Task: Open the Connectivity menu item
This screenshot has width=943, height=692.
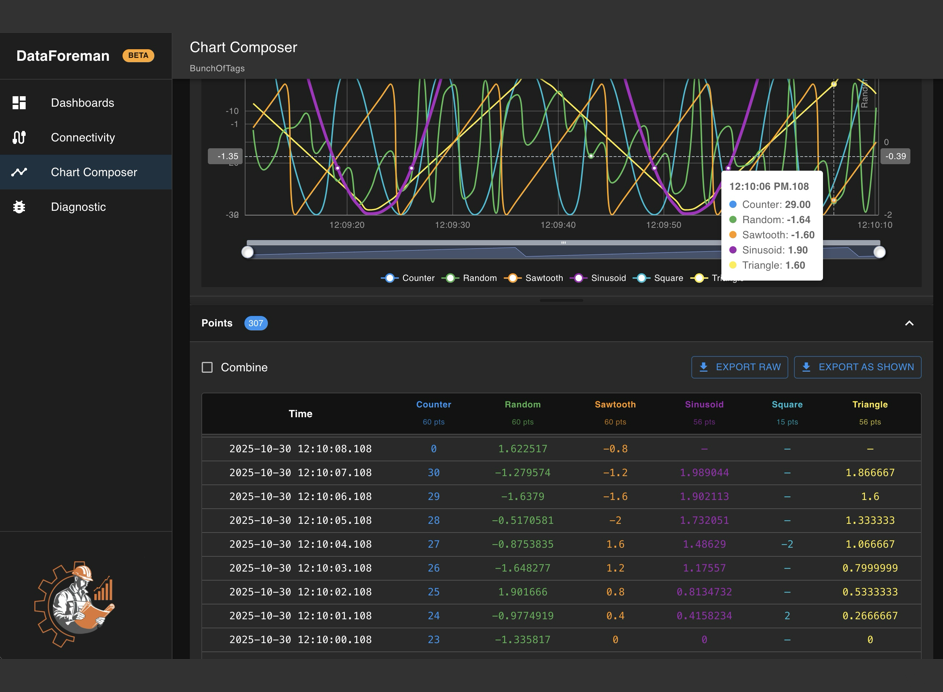Action: [x=83, y=138]
